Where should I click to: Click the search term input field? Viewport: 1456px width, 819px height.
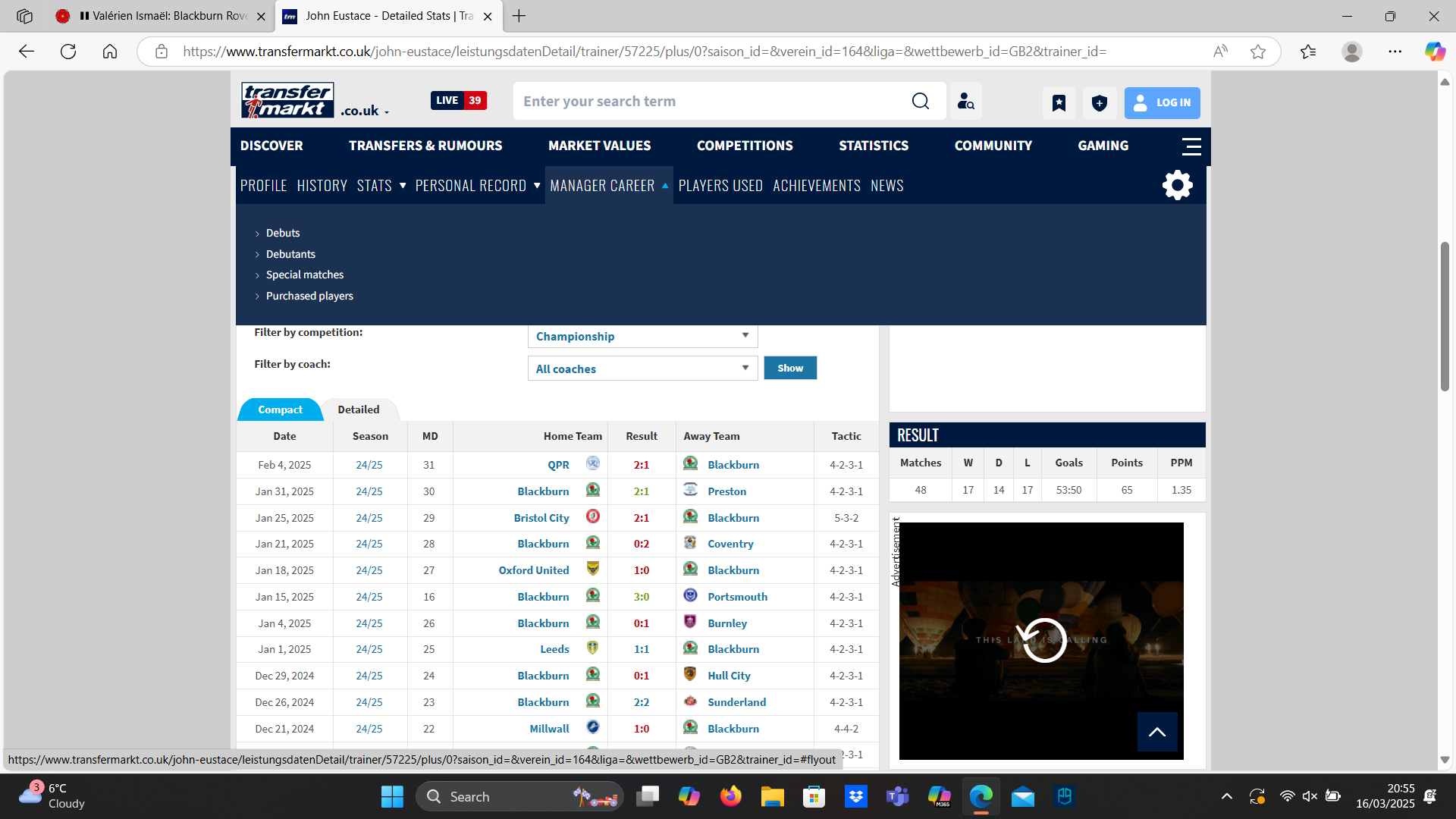(713, 101)
